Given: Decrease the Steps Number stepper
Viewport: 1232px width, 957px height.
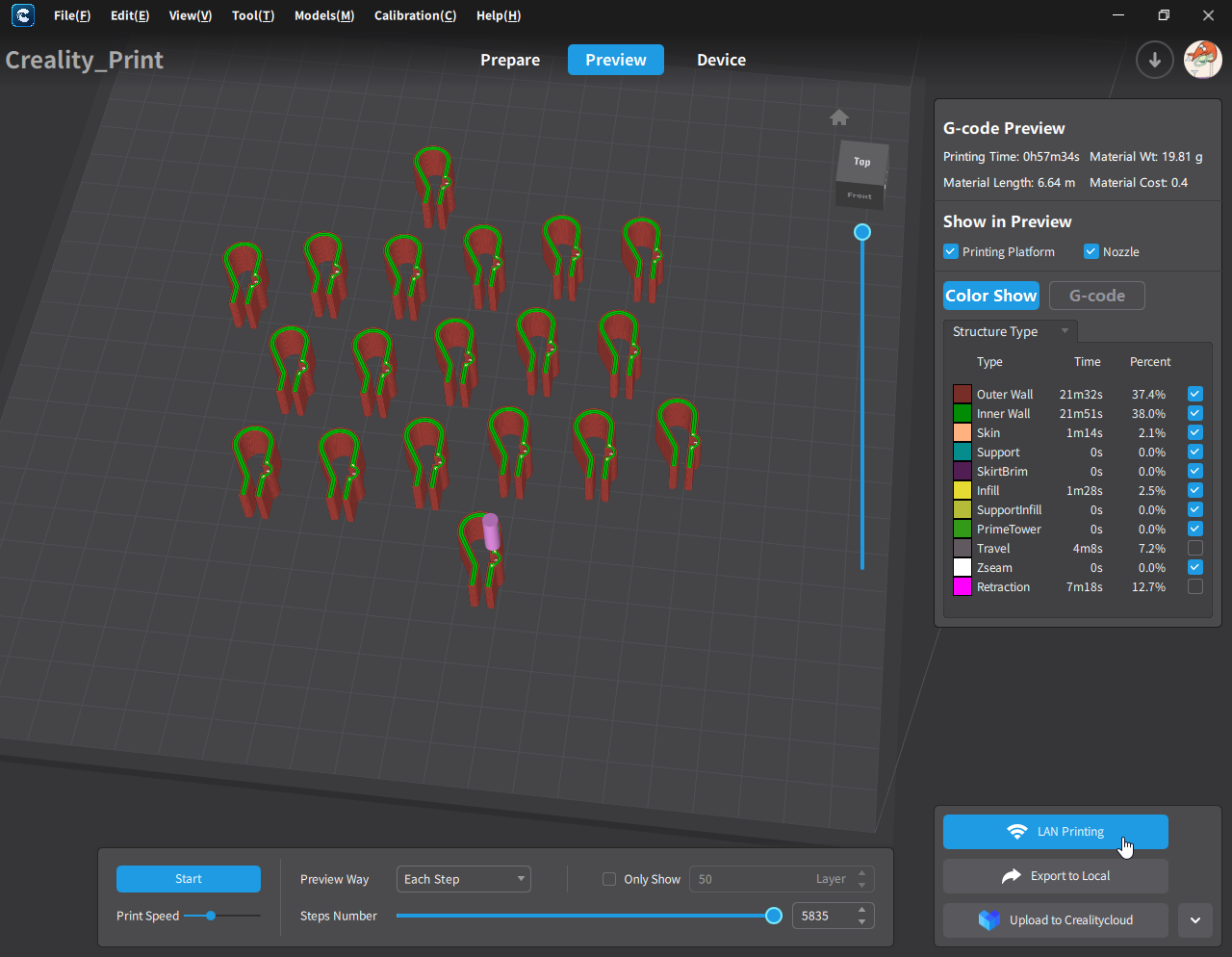Looking at the screenshot, I should coord(862,921).
